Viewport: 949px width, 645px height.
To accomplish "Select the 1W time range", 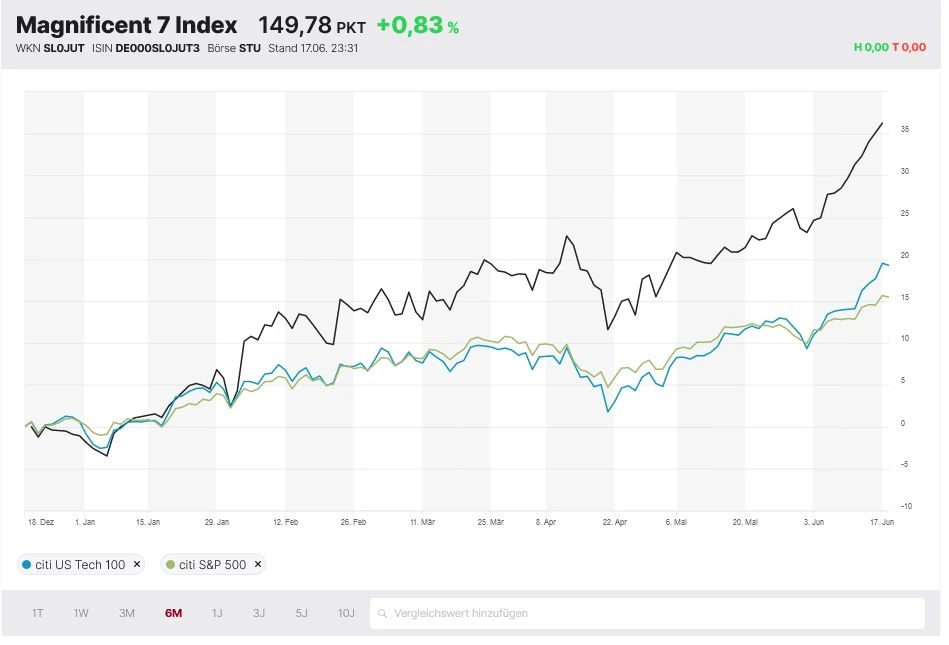I will (81, 613).
